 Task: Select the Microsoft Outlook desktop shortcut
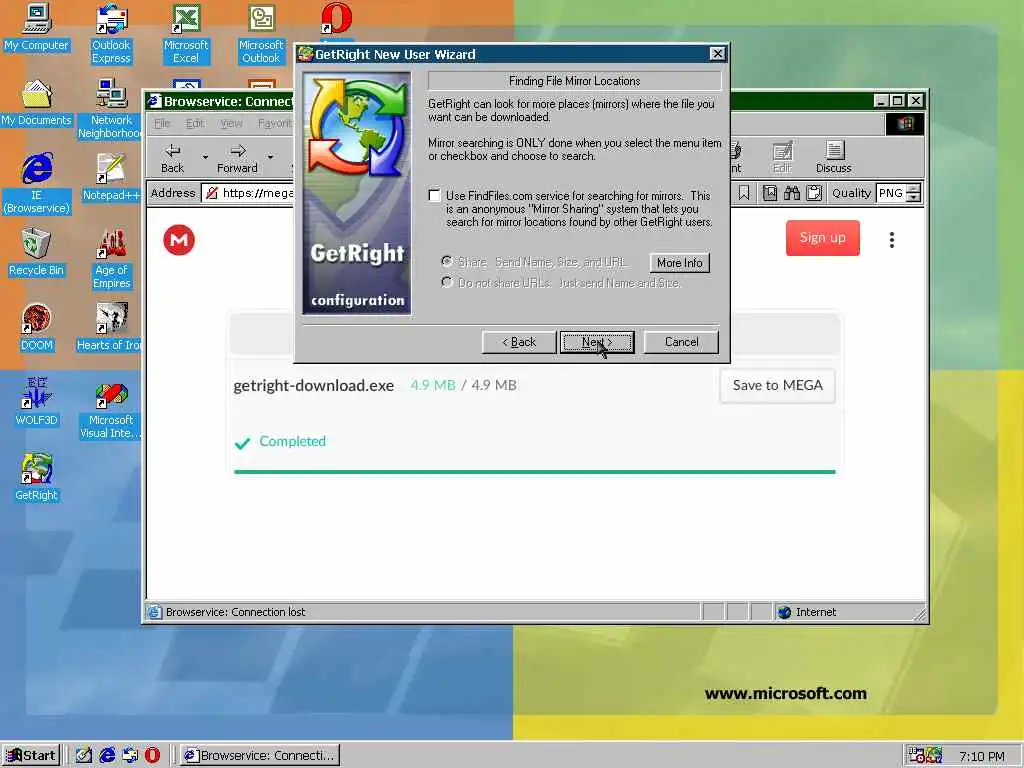[261, 34]
